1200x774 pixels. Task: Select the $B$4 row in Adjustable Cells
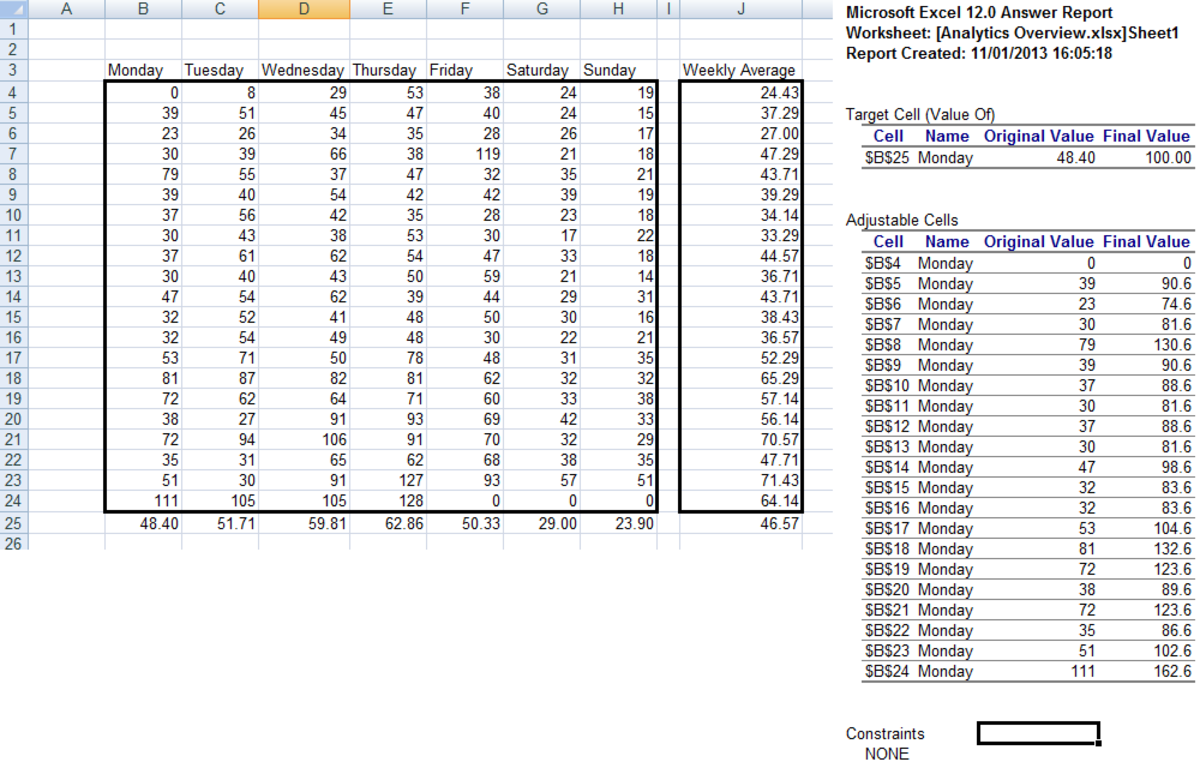[884, 262]
